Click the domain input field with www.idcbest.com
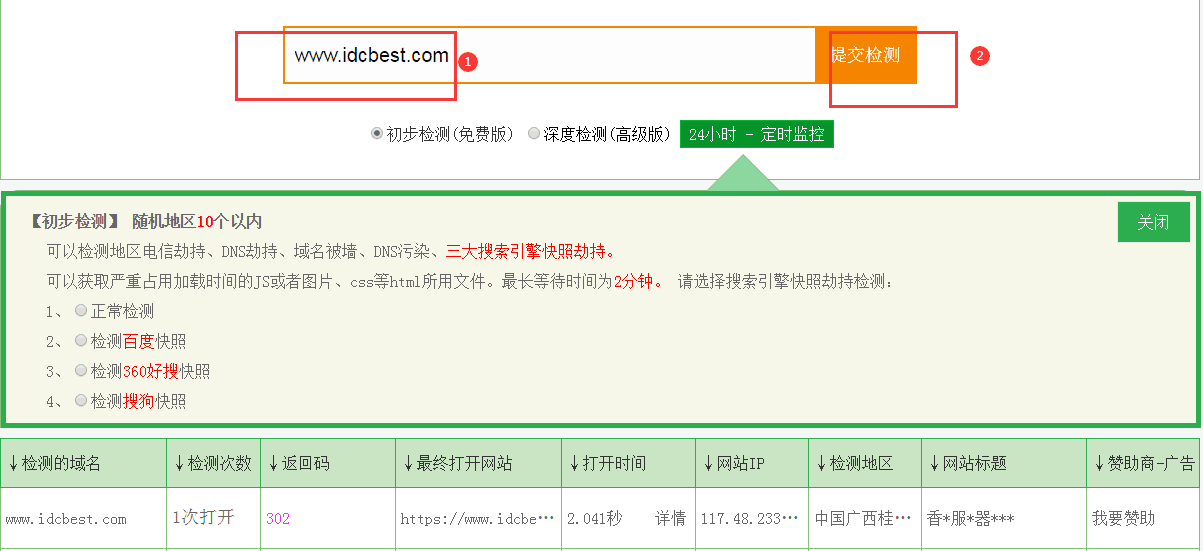This screenshot has width=1203, height=551. pyautogui.click(x=550, y=55)
